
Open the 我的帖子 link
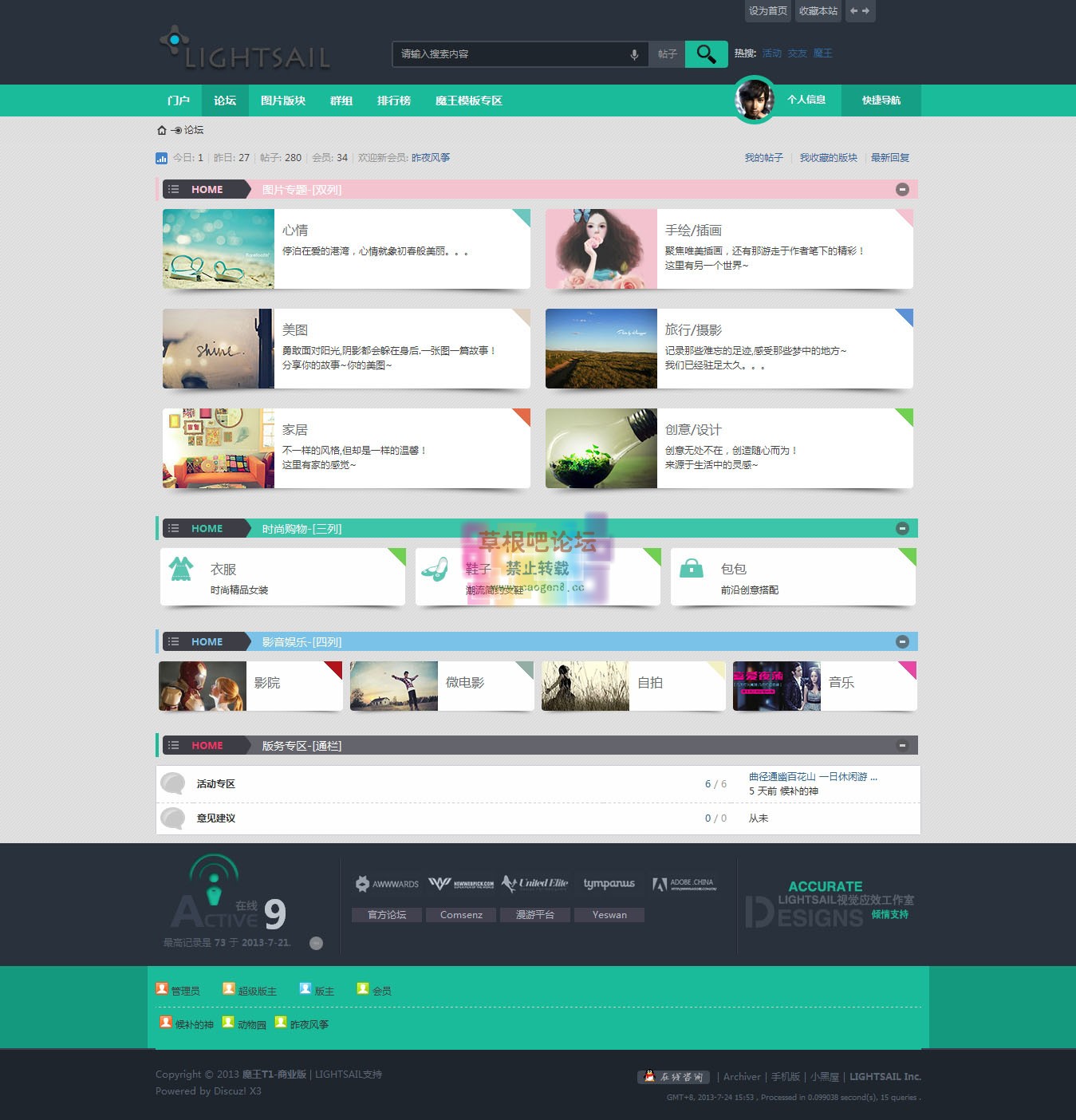(x=763, y=158)
